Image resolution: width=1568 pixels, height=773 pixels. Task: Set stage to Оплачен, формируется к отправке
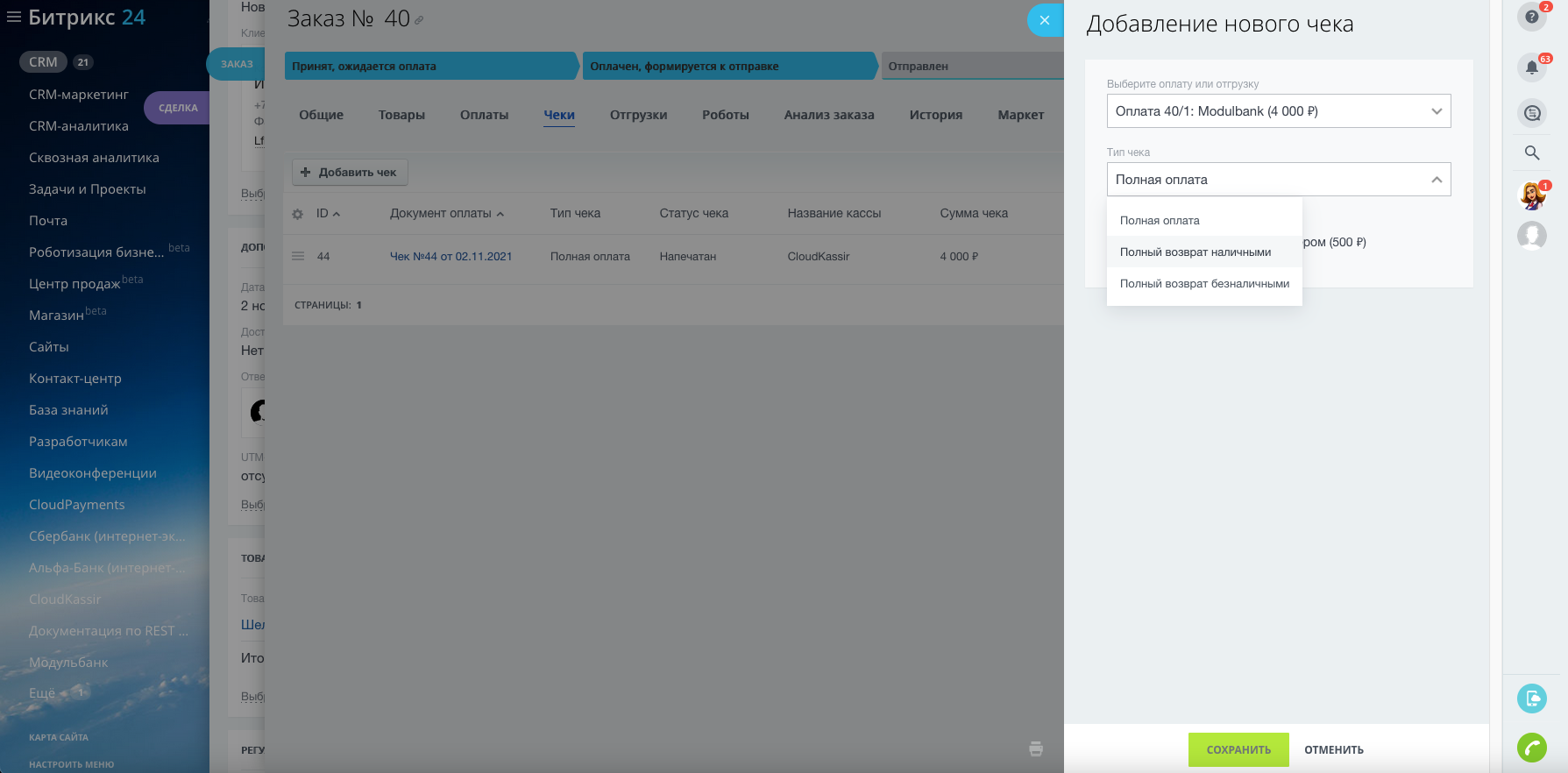730,66
